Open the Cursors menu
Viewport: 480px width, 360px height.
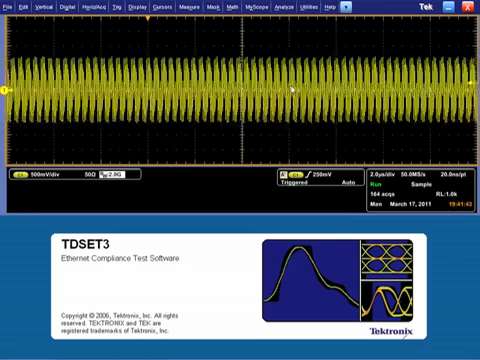[x=162, y=7]
